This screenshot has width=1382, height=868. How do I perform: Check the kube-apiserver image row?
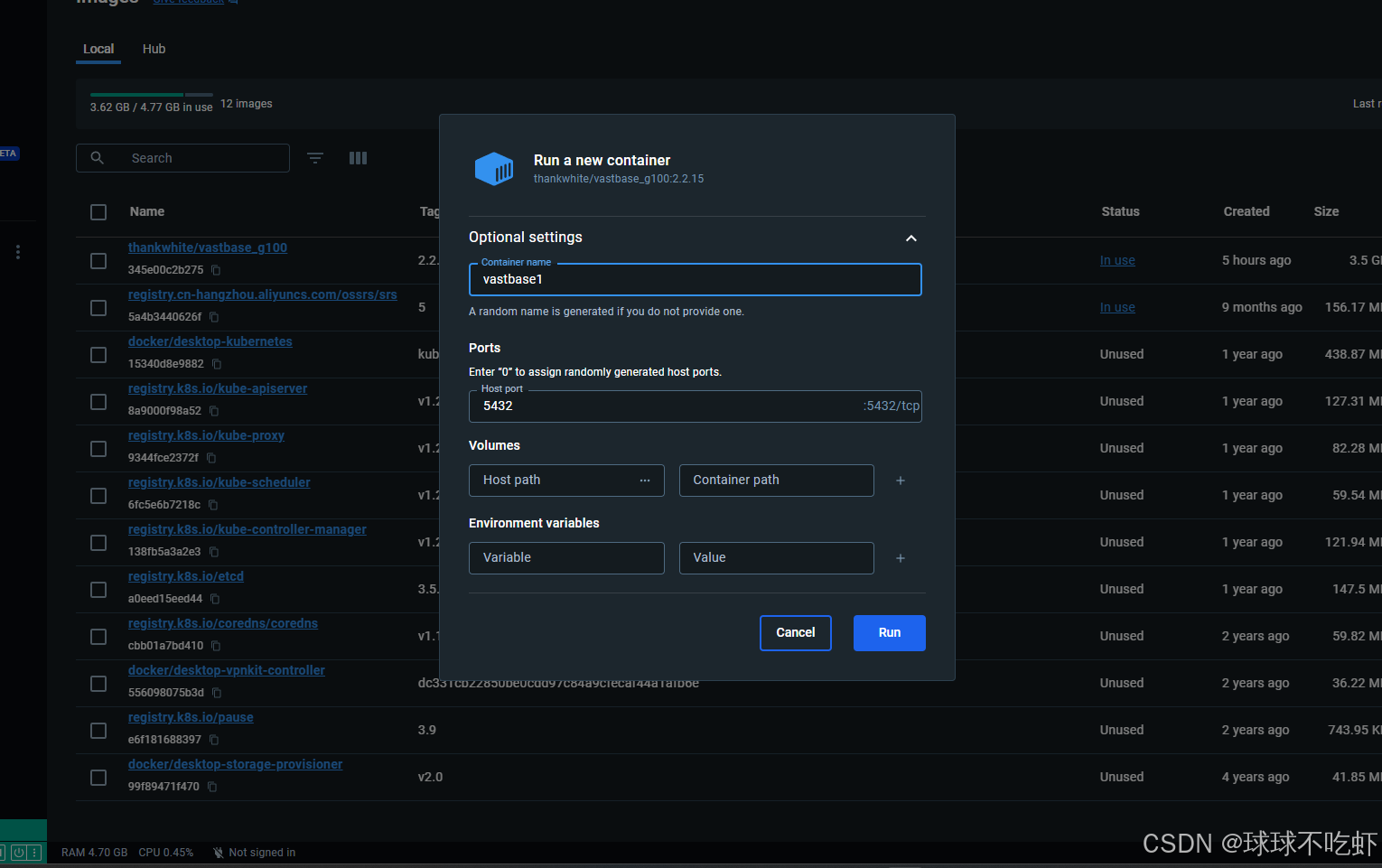point(98,402)
